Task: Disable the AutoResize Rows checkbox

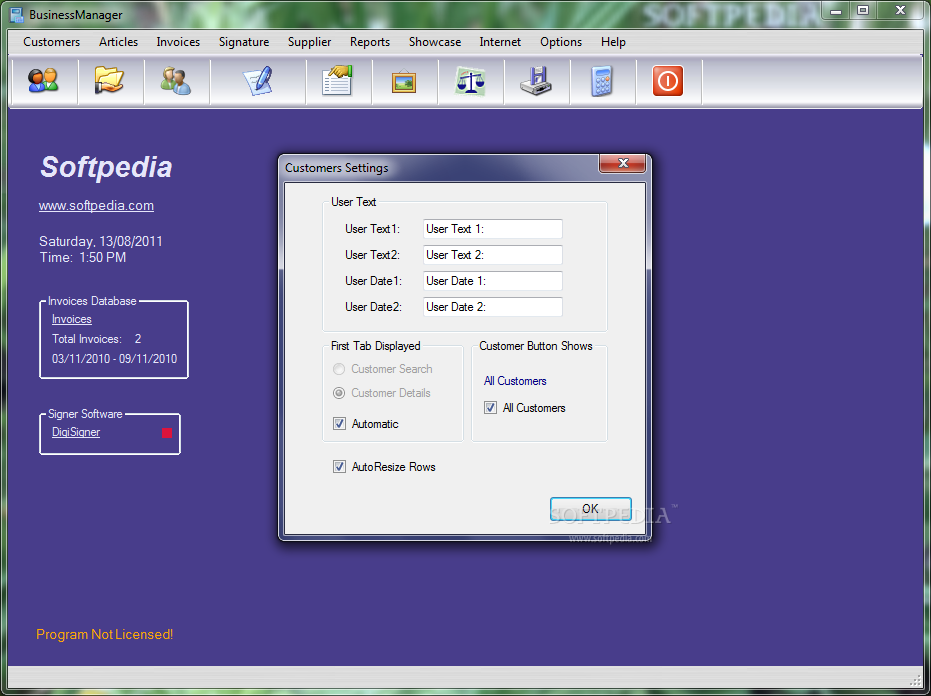Action: click(x=340, y=467)
